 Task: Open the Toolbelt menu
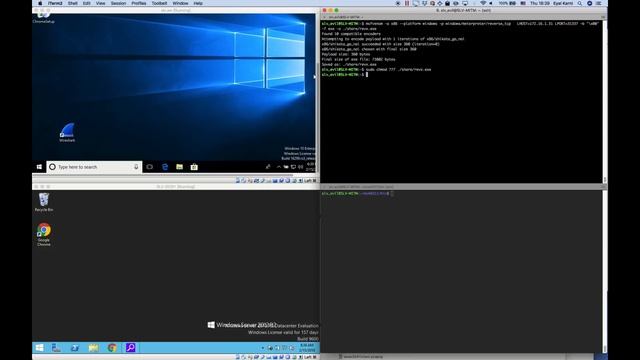[159, 3]
